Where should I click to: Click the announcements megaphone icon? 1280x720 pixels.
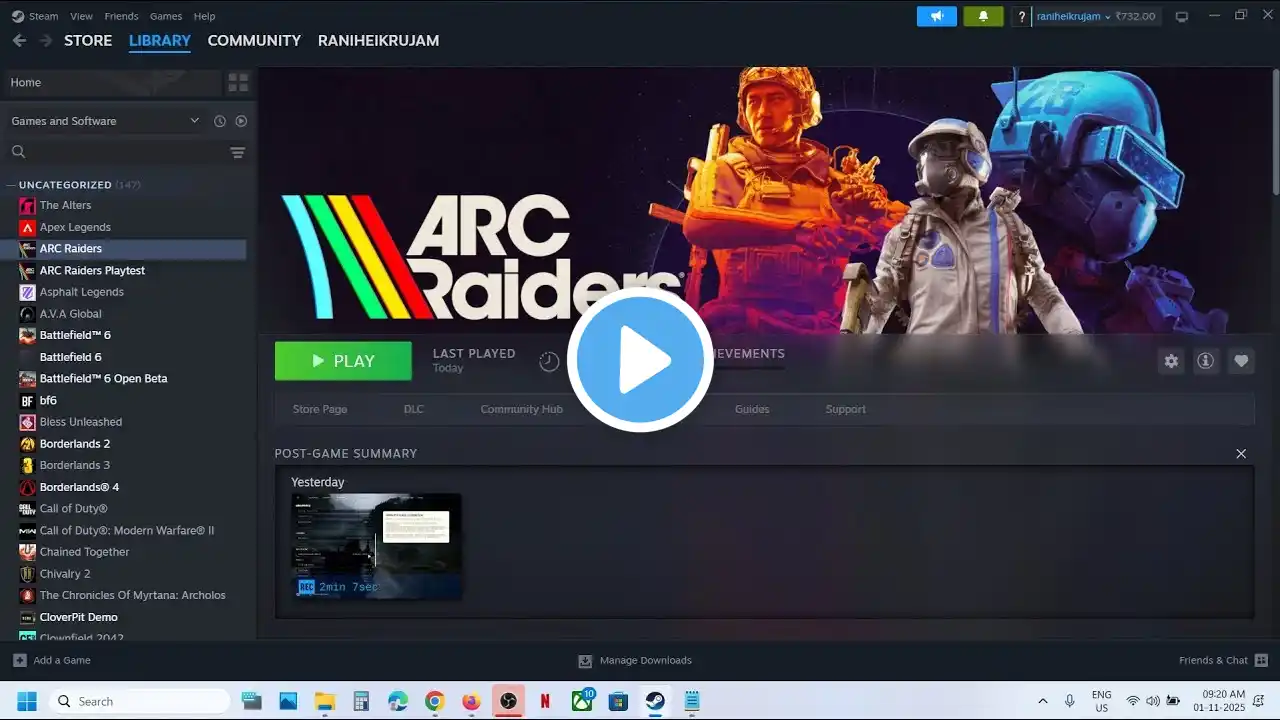pos(937,16)
